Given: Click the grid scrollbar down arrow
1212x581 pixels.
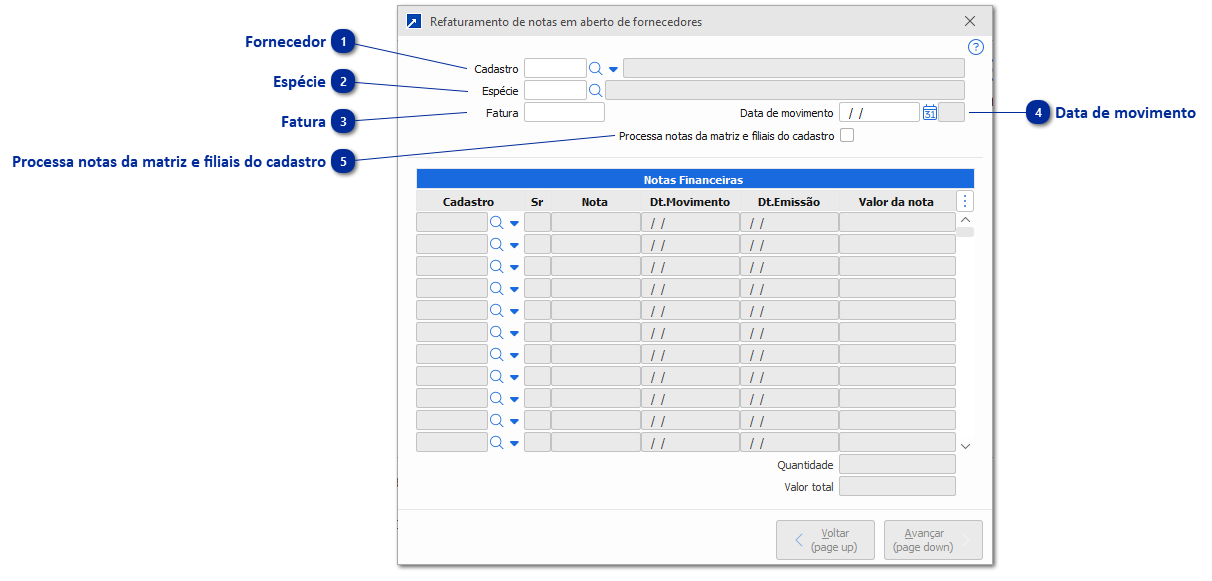Looking at the screenshot, I should 963,446.
